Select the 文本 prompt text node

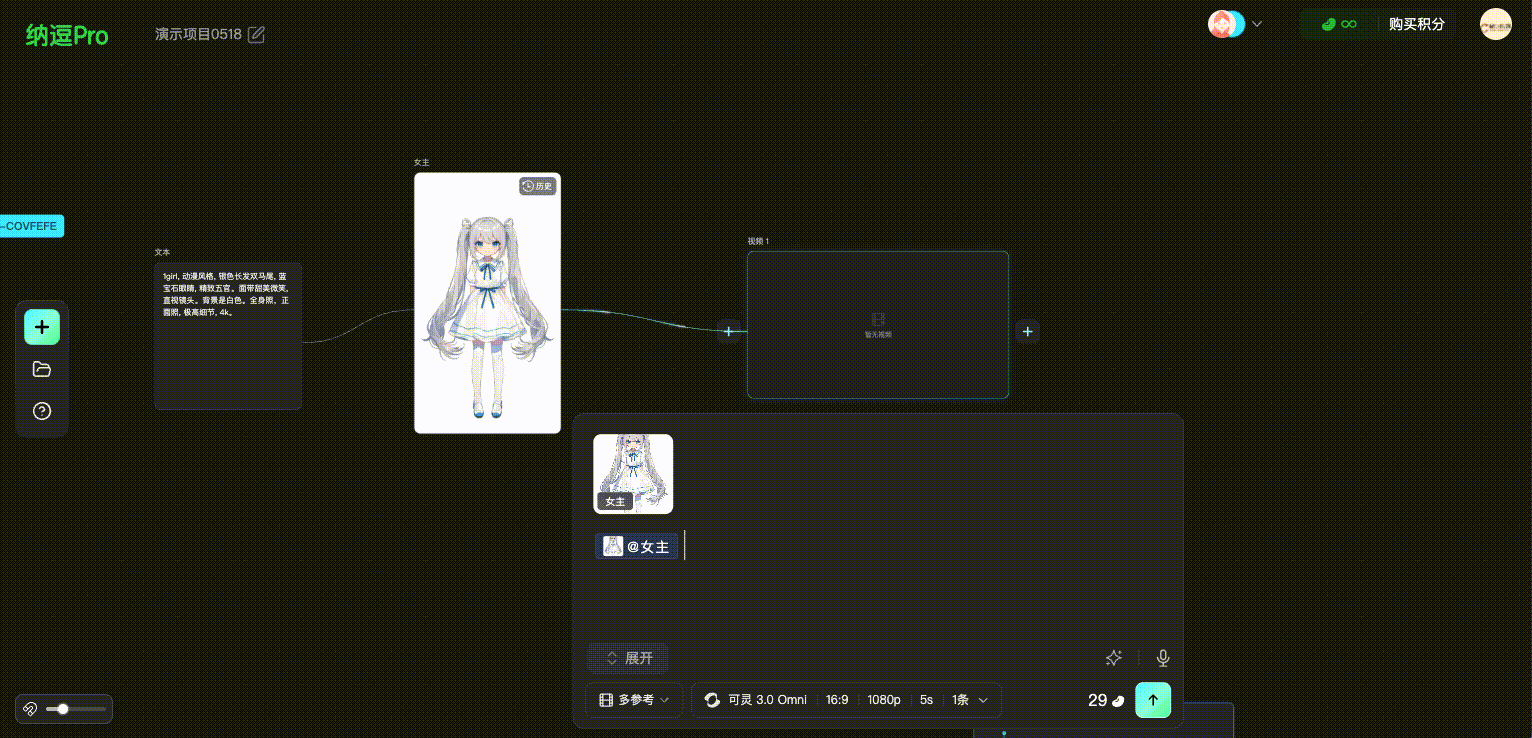(x=228, y=336)
